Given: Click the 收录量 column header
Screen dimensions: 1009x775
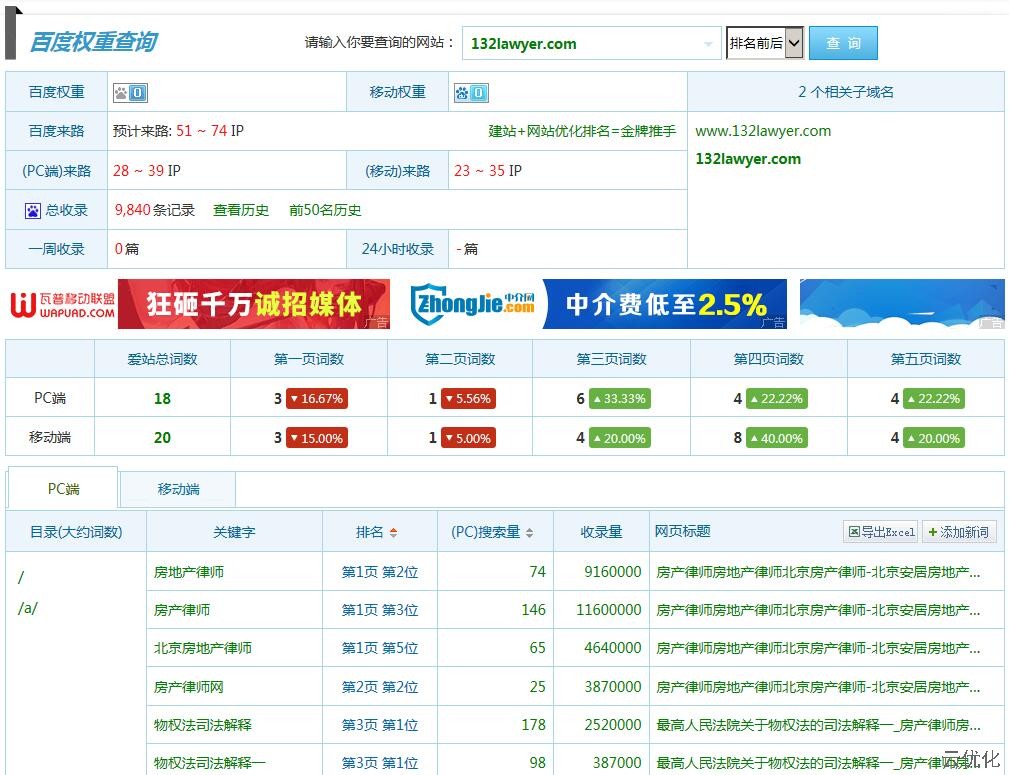Looking at the screenshot, I should coord(601,532).
